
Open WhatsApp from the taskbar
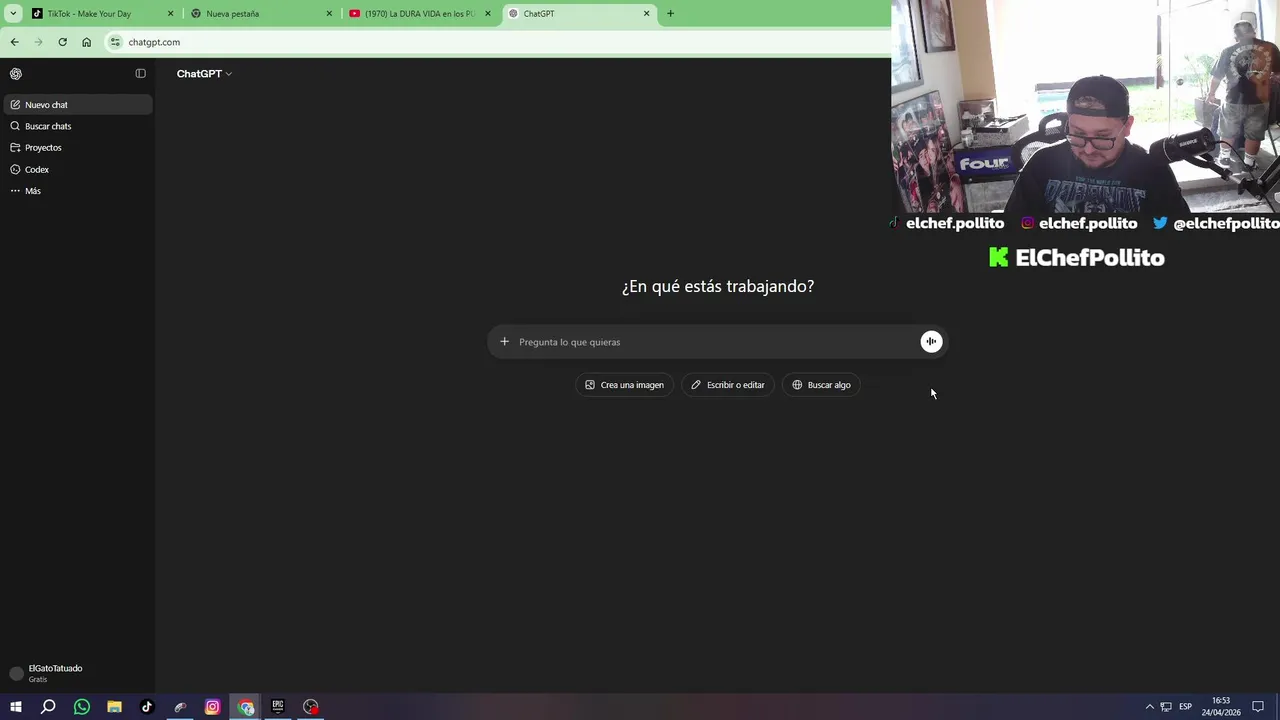click(x=82, y=707)
